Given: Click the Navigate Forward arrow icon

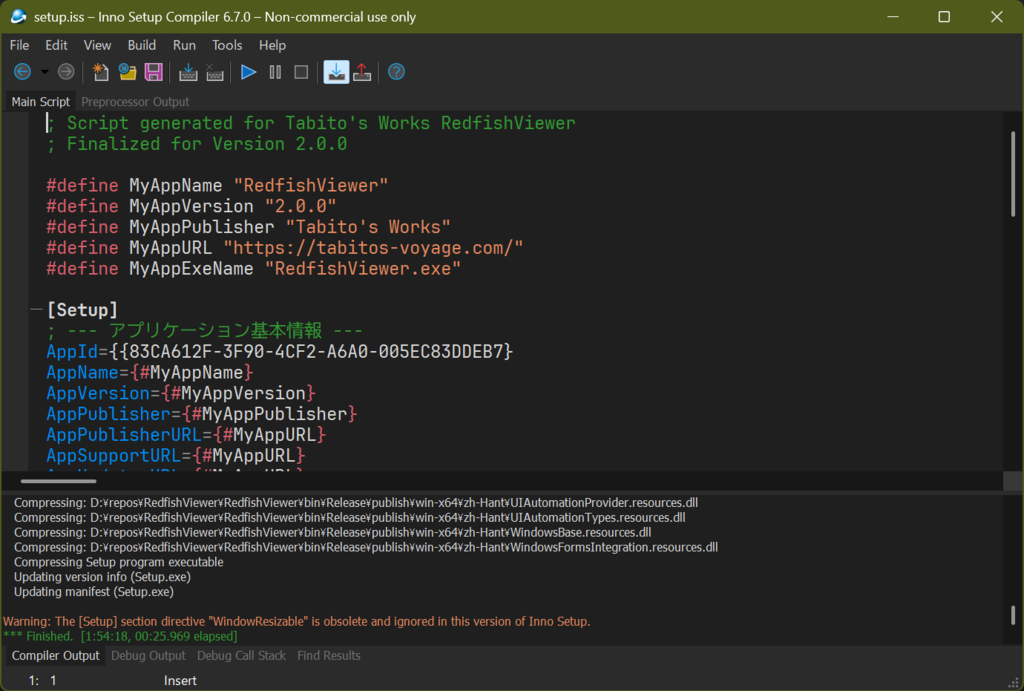Looking at the screenshot, I should [x=66, y=72].
